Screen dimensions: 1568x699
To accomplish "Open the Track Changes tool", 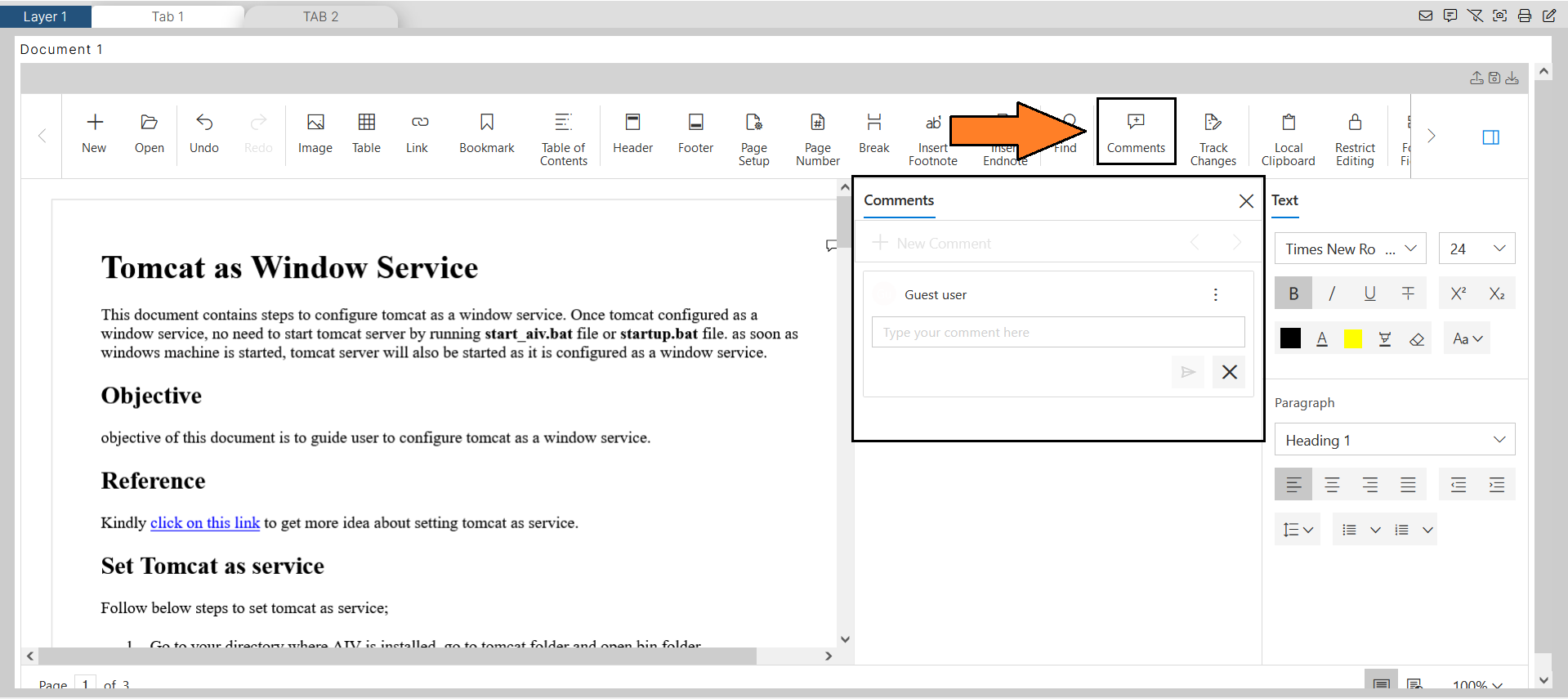I will tap(1213, 139).
